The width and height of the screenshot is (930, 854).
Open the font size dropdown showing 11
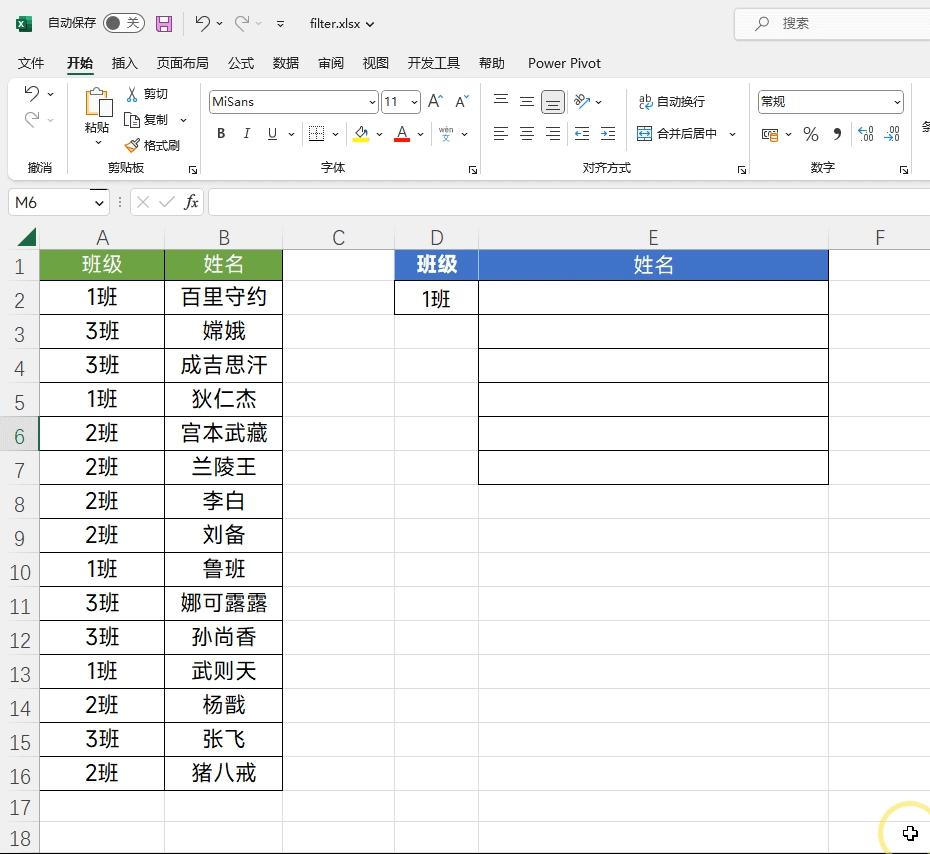click(x=416, y=101)
